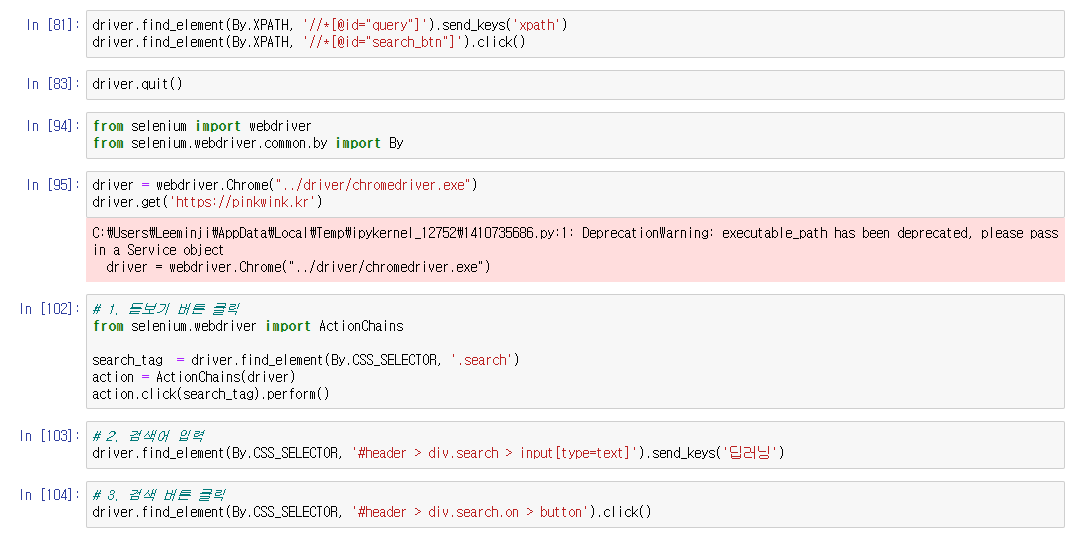Place cursor on the search_btn click line
1072x544 pixels.
pyautogui.click(x=308, y=42)
